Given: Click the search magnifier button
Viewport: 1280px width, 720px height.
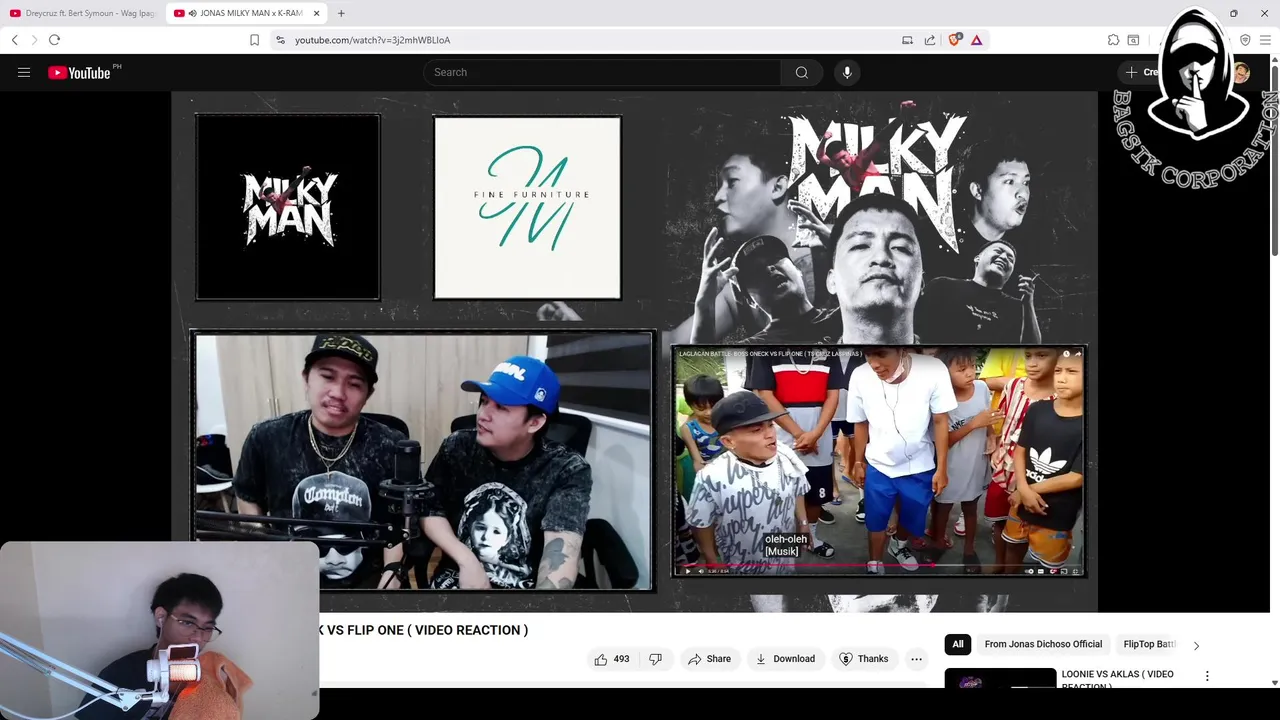Looking at the screenshot, I should pos(801,72).
